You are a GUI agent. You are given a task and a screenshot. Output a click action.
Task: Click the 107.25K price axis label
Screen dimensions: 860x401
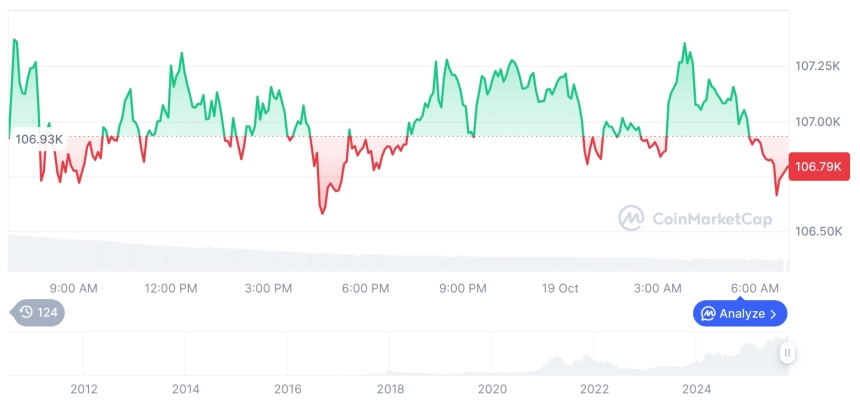(818, 66)
